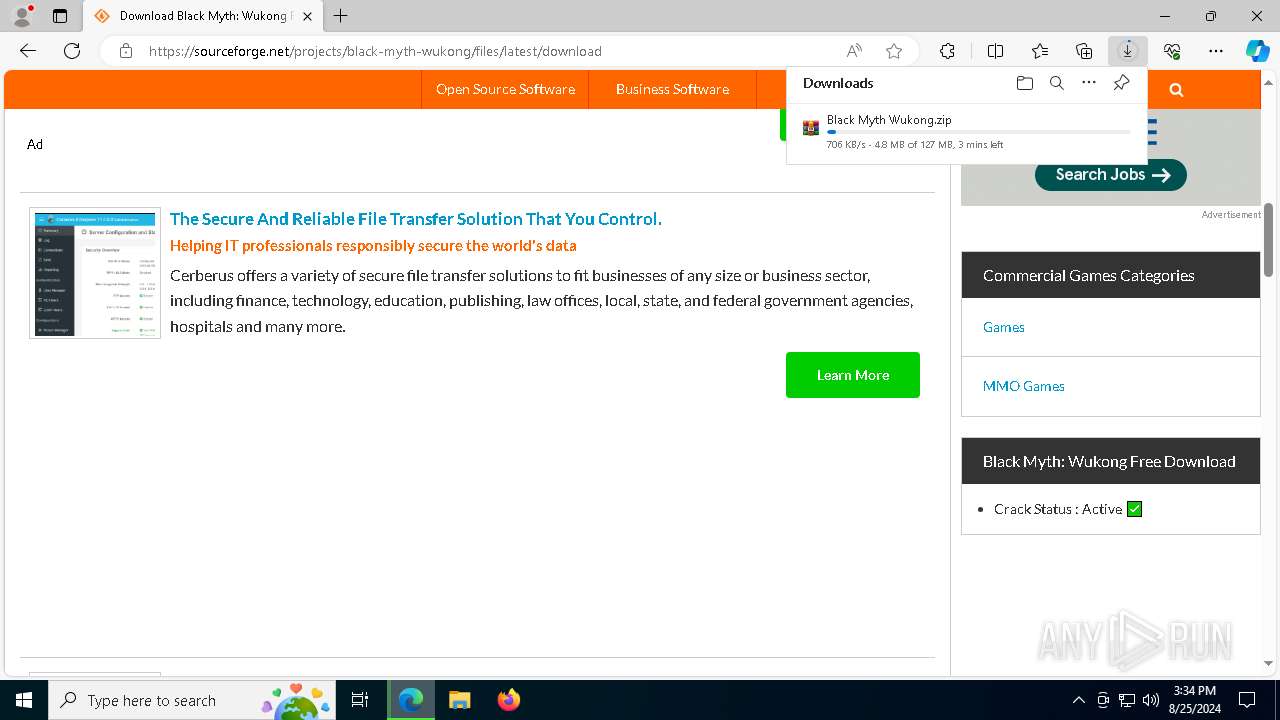Click the scrollbar down arrow
The height and width of the screenshot is (720, 1280).
[1269, 663]
